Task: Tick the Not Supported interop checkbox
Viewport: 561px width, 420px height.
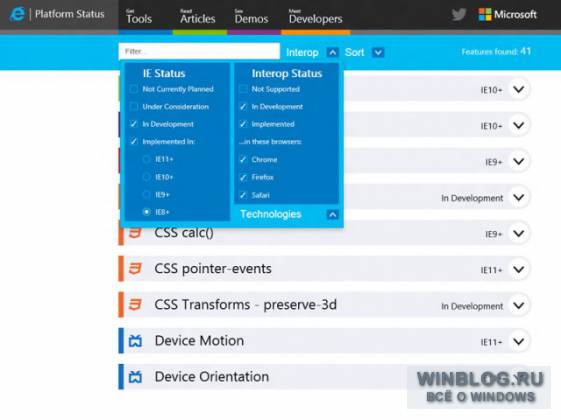Action: [243, 89]
